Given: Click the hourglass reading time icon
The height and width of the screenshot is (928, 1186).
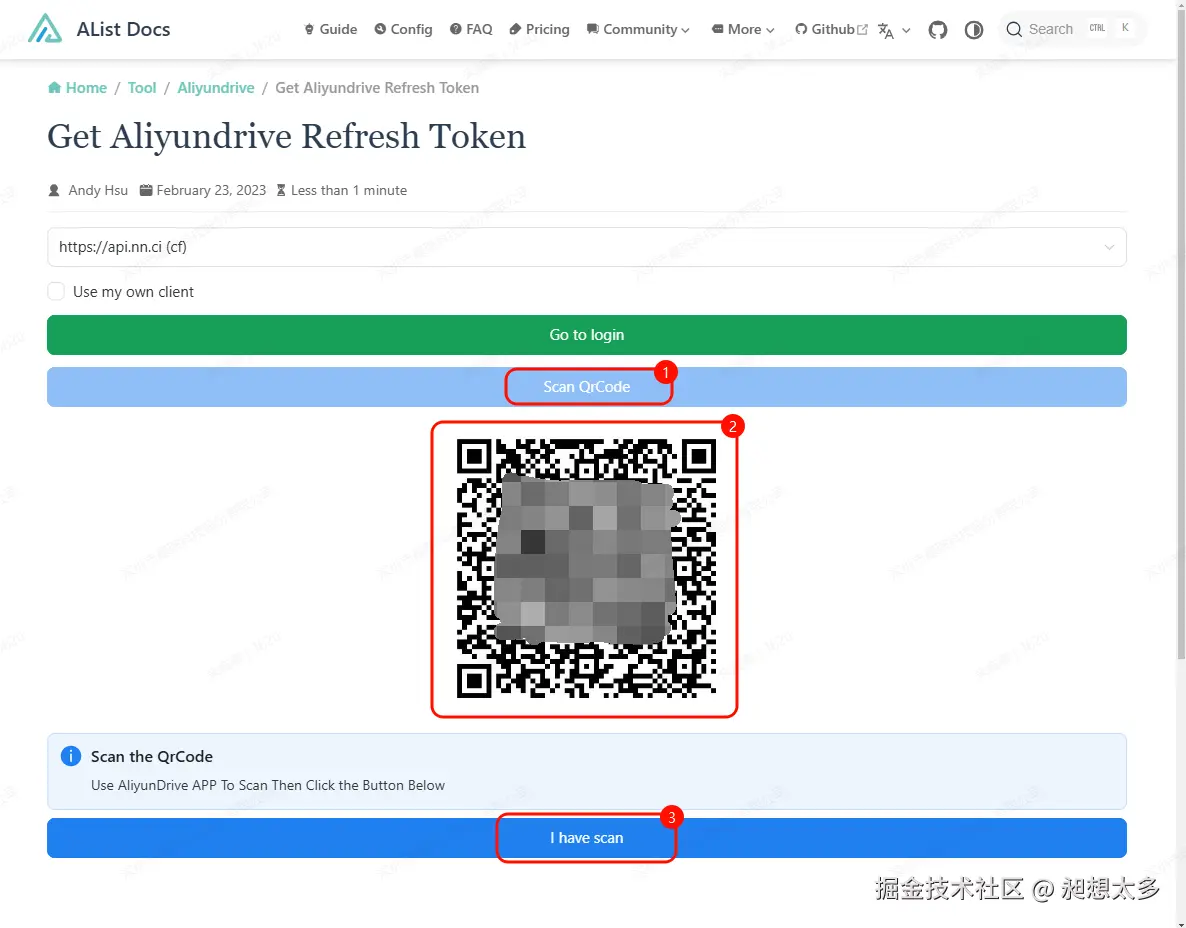Looking at the screenshot, I should click(x=281, y=191).
